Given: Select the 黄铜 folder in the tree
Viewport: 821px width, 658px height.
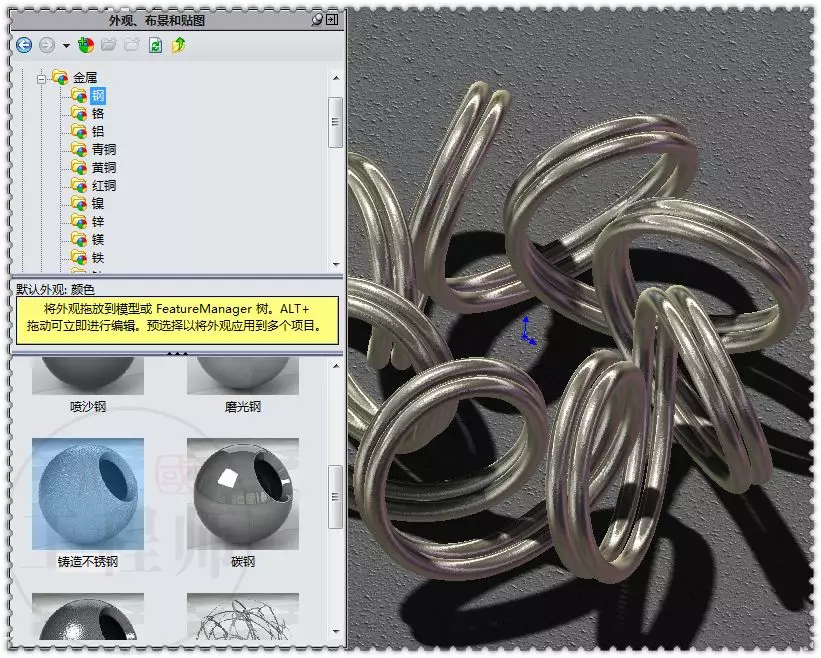Looking at the screenshot, I should click(x=104, y=168).
